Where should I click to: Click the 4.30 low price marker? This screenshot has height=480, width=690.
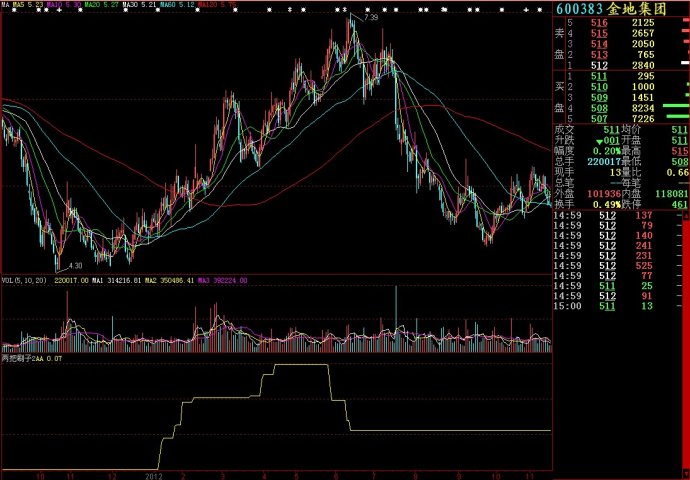pos(75,265)
